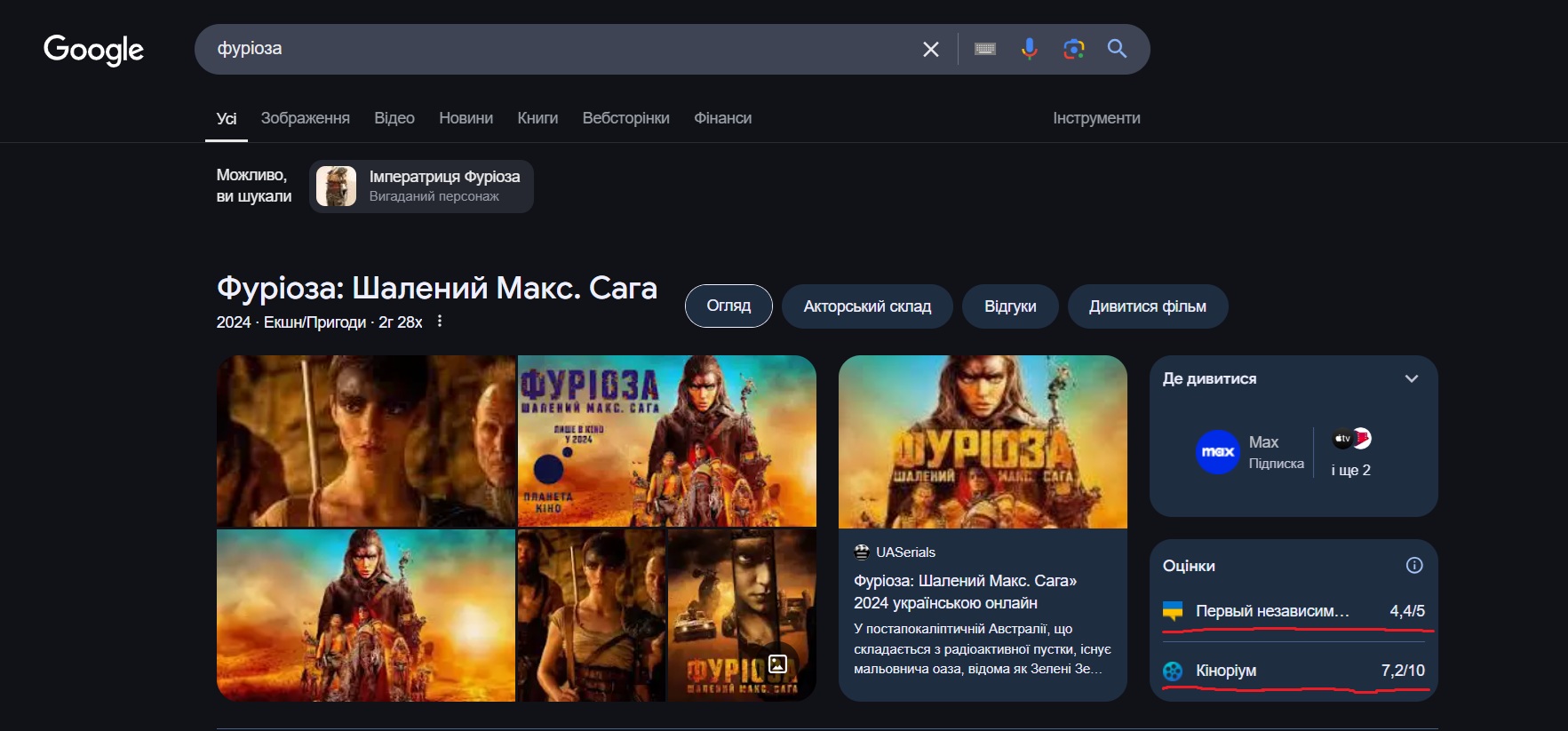Screen dimensions: 1568x731
Task: Click the UASerials plot description text
Action: tap(983, 648)
